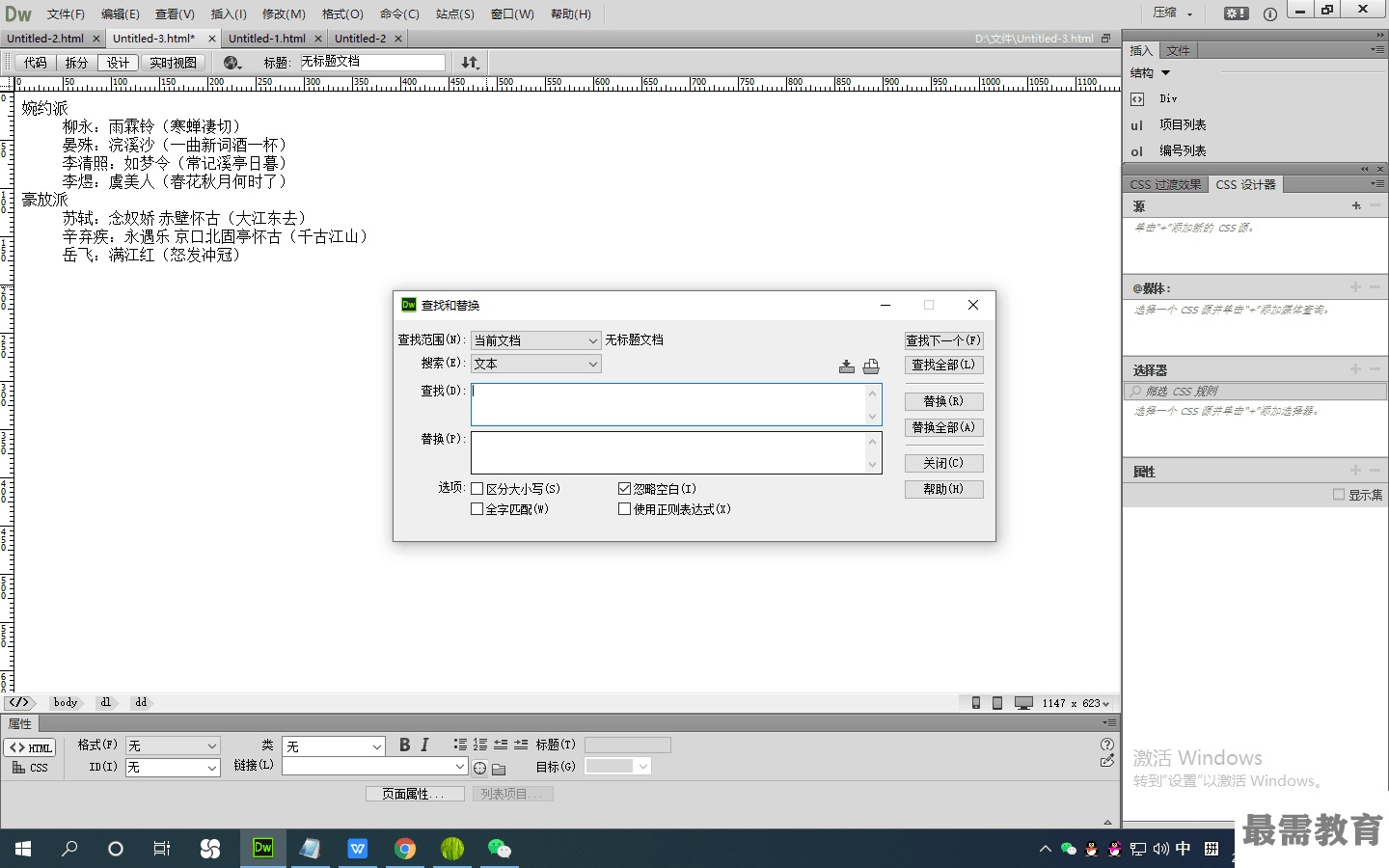This screenshot has width=1389, height=868.
Task: Switch to the Untitled-1.html document tab
Action: [x=267, y=39]
